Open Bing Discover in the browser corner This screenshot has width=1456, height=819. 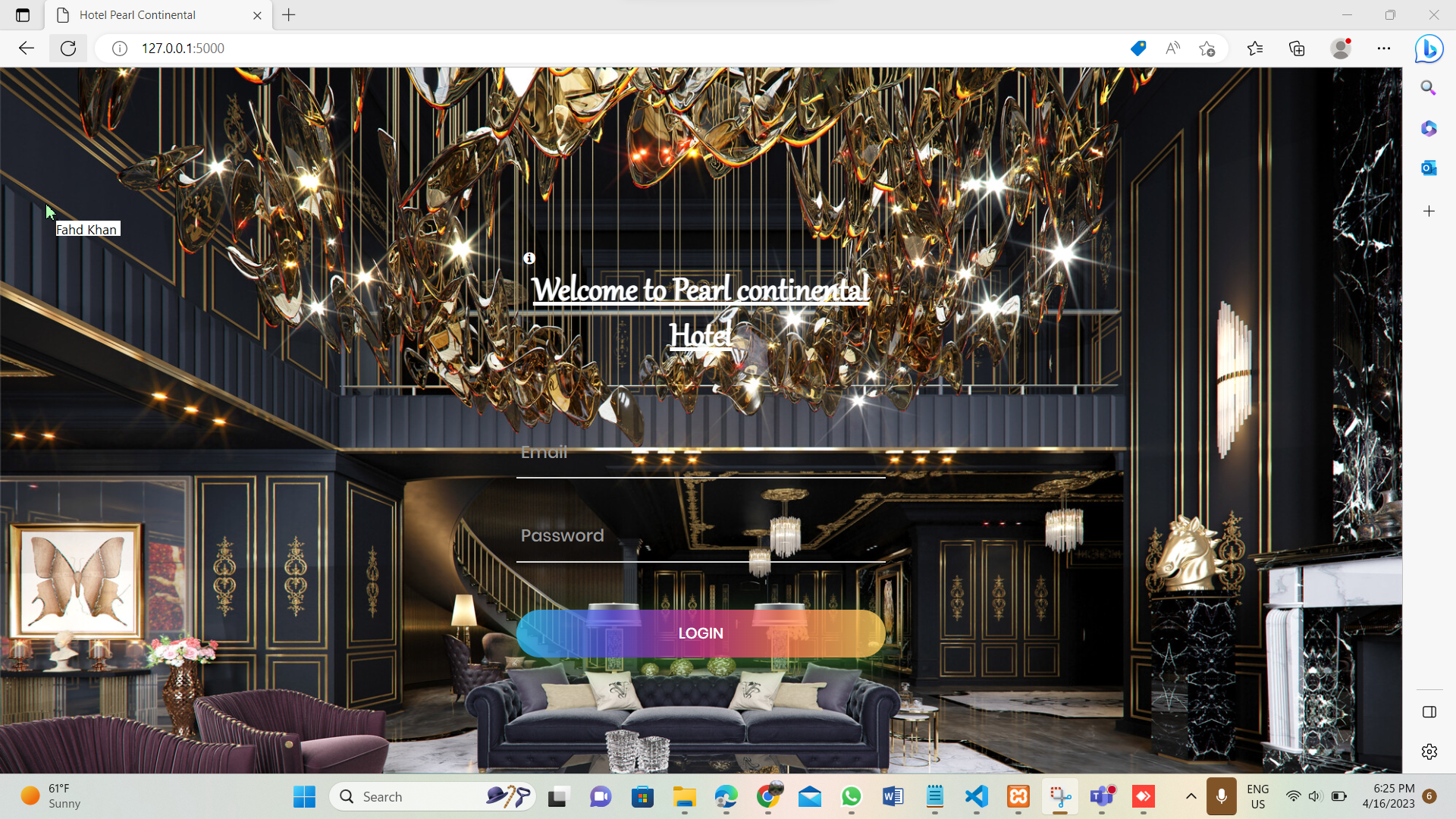pyautogui.click(x=1429, y=48)
